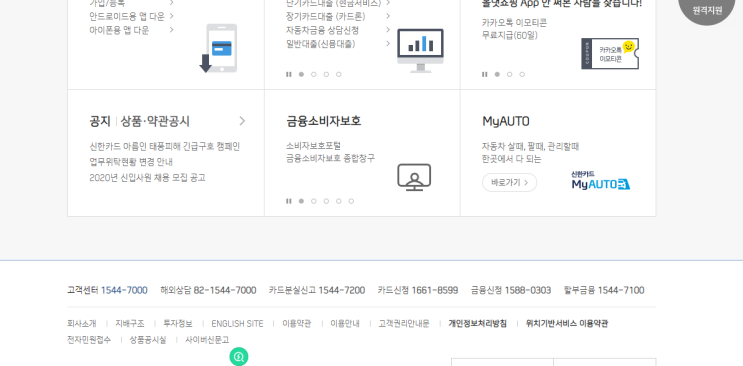743x366 pixels.
Task: Open notice 2020년 신입사원 채용 모집 공고
Action: pos(147,178)
